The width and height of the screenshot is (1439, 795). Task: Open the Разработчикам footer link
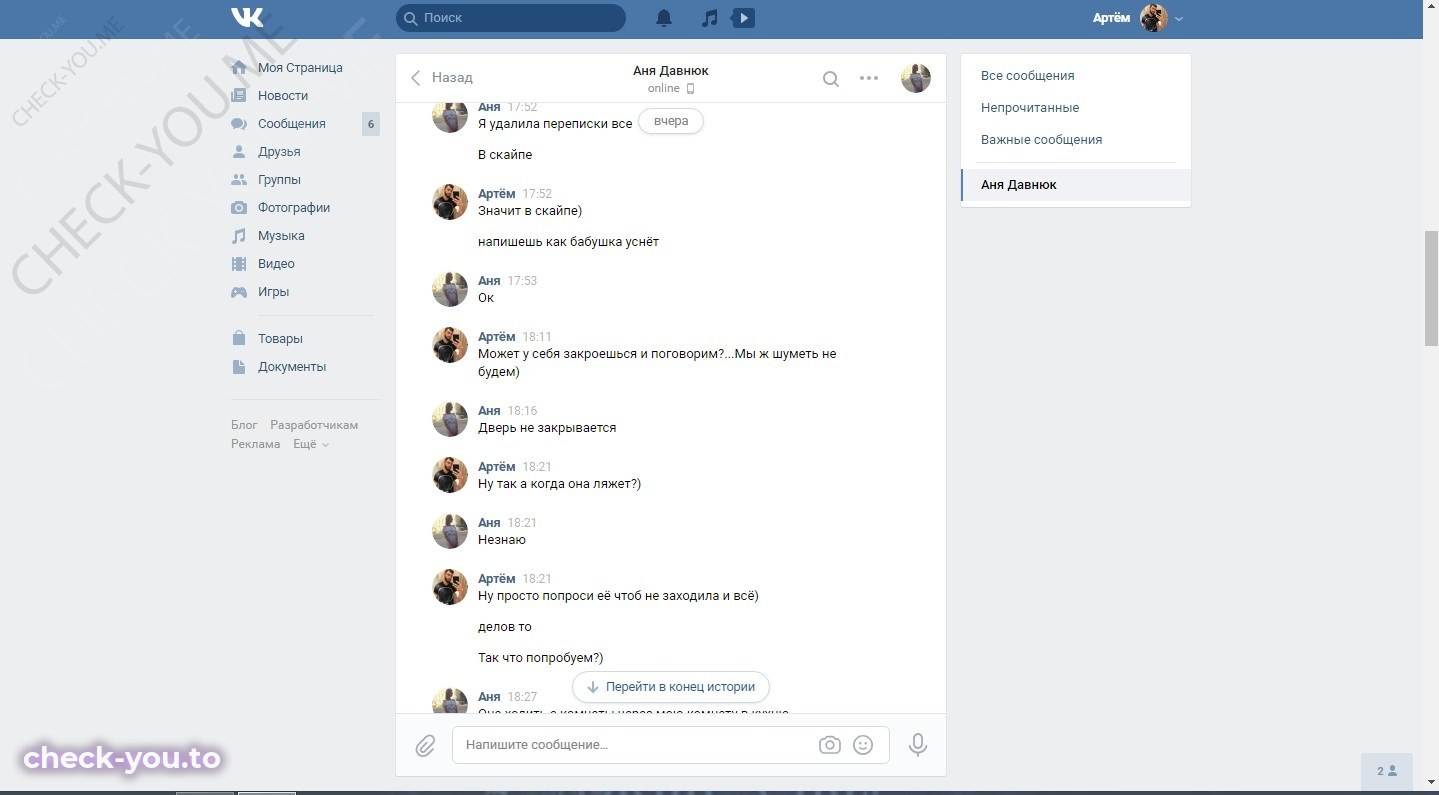314,425
